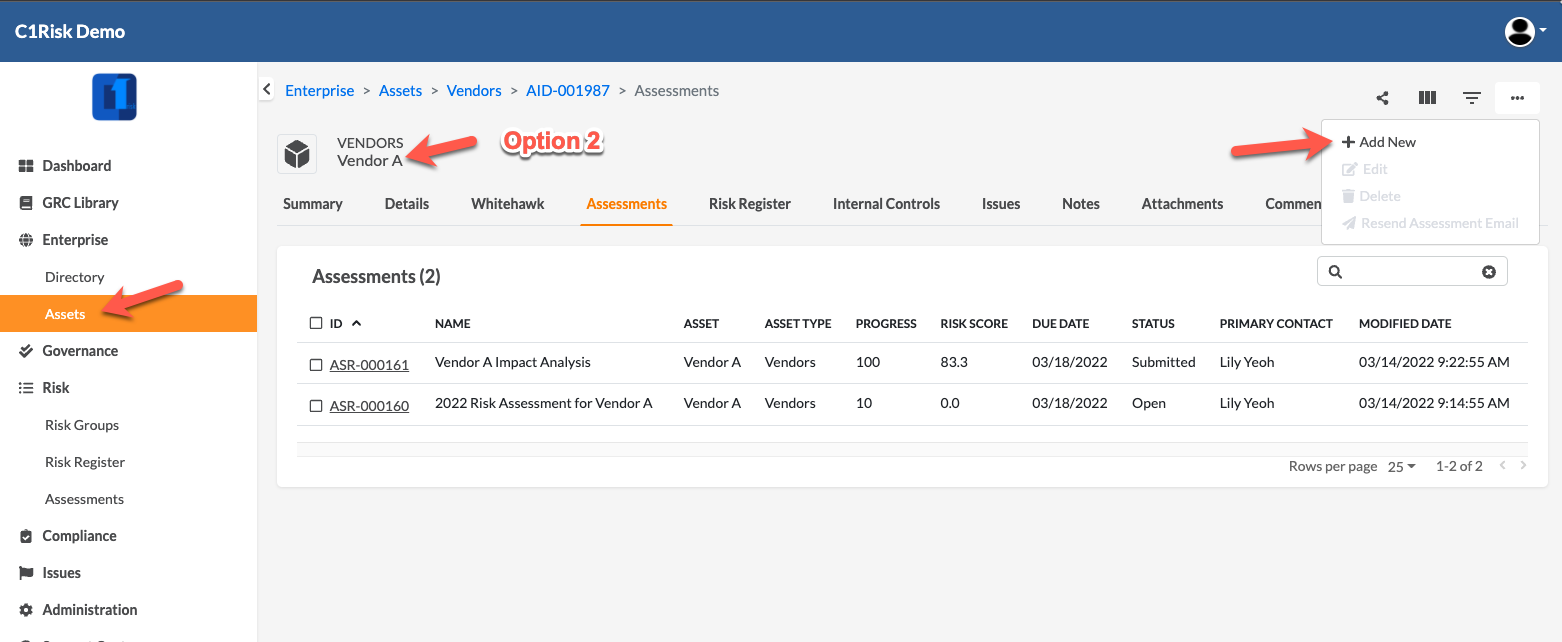Click the GRC Library book icon

[x=26, y=203]
